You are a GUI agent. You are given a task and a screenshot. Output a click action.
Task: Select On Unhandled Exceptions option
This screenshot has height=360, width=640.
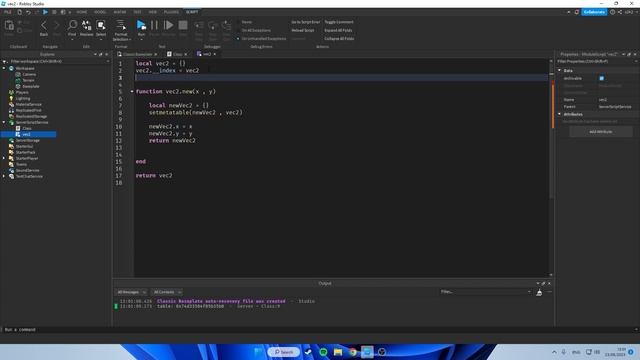click(264, 39)
